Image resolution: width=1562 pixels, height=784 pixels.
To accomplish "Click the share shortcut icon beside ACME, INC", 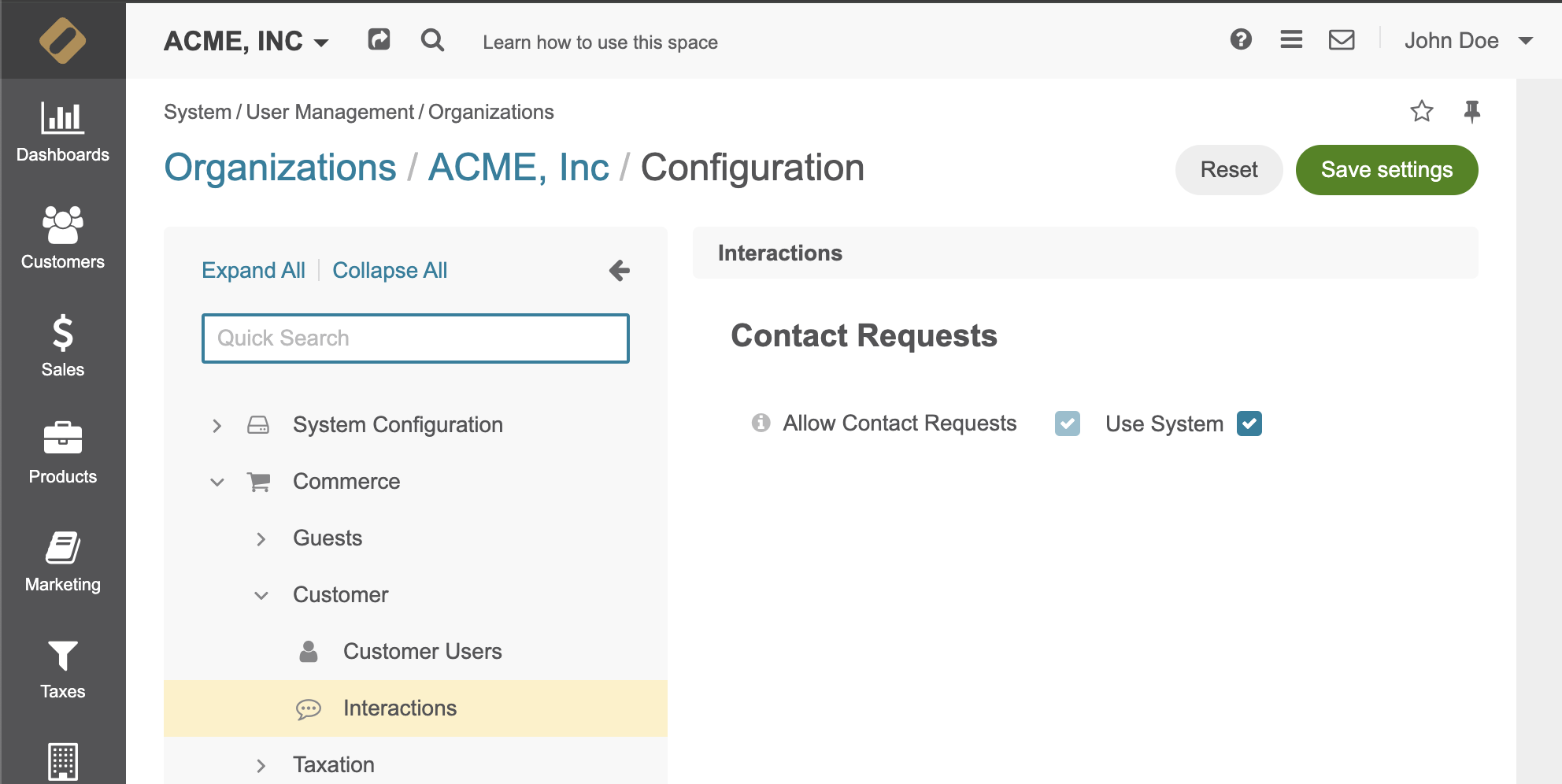I will coord(379,39).
